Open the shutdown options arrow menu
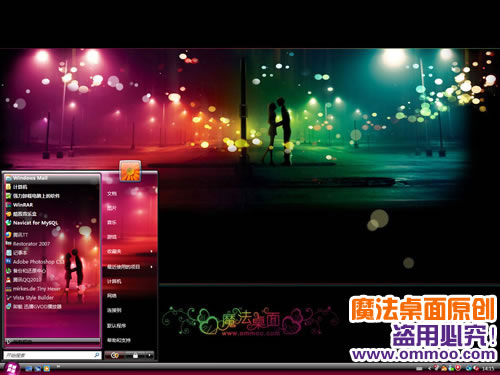The image size is (500, 375). click(x=150, y=355)
